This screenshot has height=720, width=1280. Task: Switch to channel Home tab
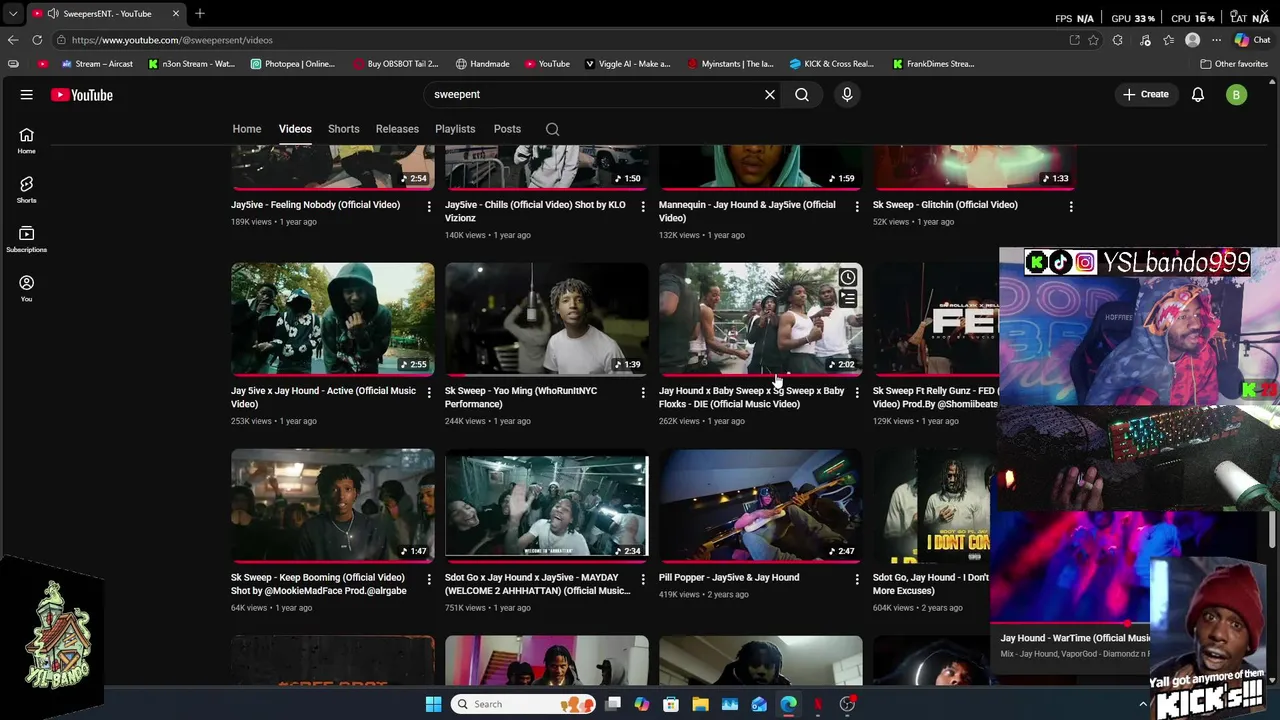pyautogui.click(x=247, y=129)
